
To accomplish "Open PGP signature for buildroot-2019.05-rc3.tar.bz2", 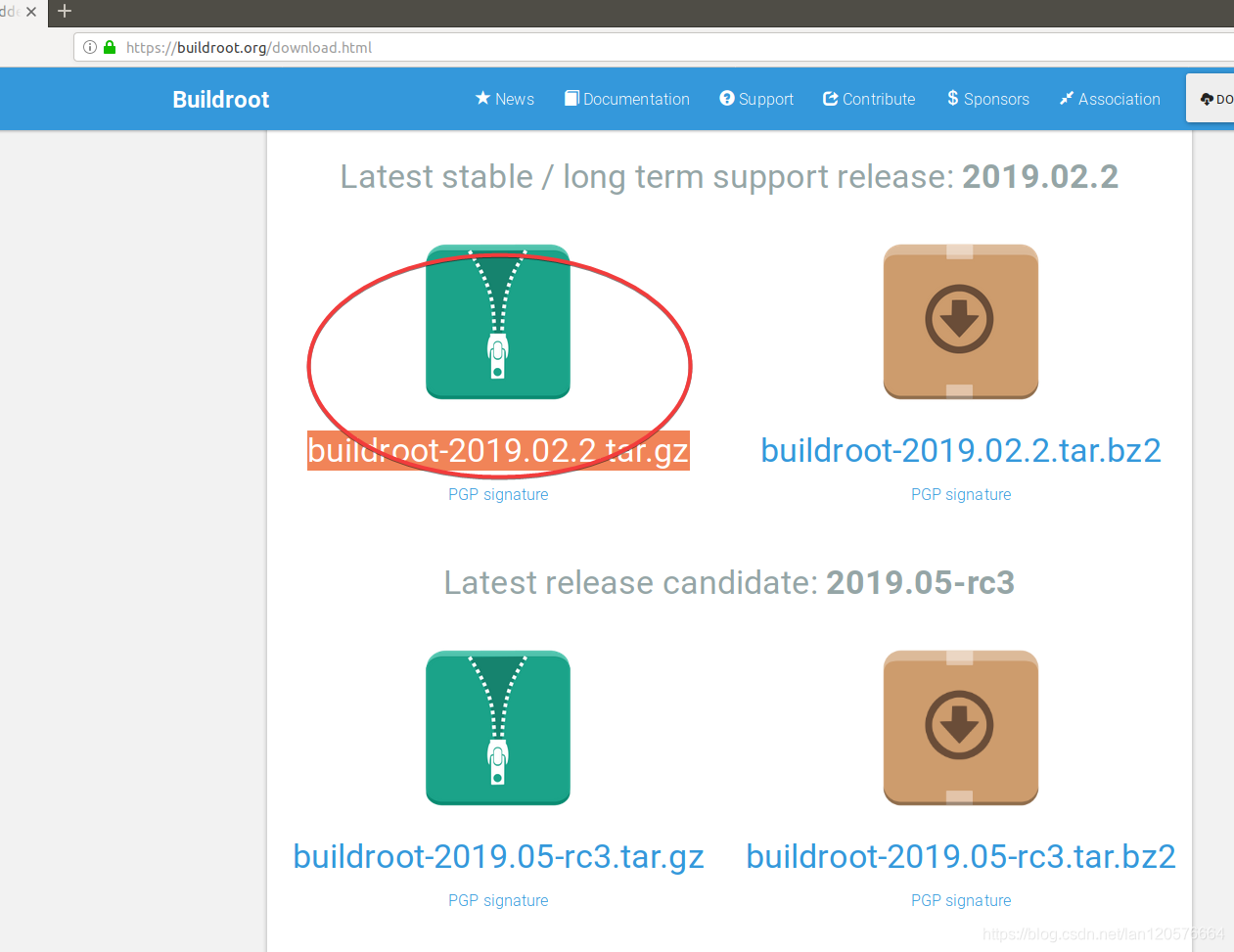I will [961, 900].
